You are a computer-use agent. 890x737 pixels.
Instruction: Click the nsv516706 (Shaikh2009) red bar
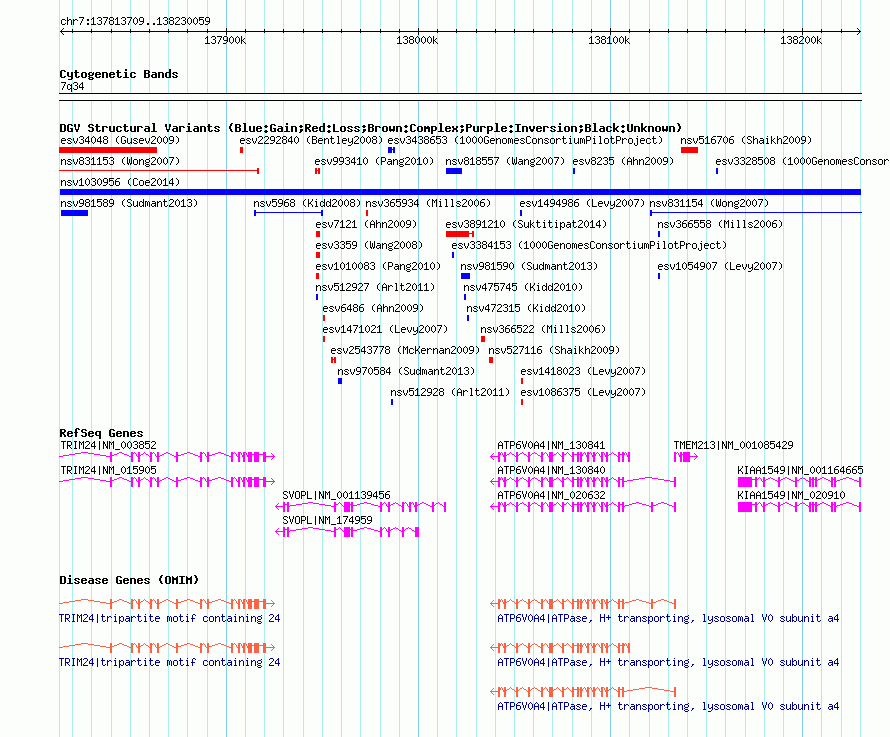pos(689,150)
